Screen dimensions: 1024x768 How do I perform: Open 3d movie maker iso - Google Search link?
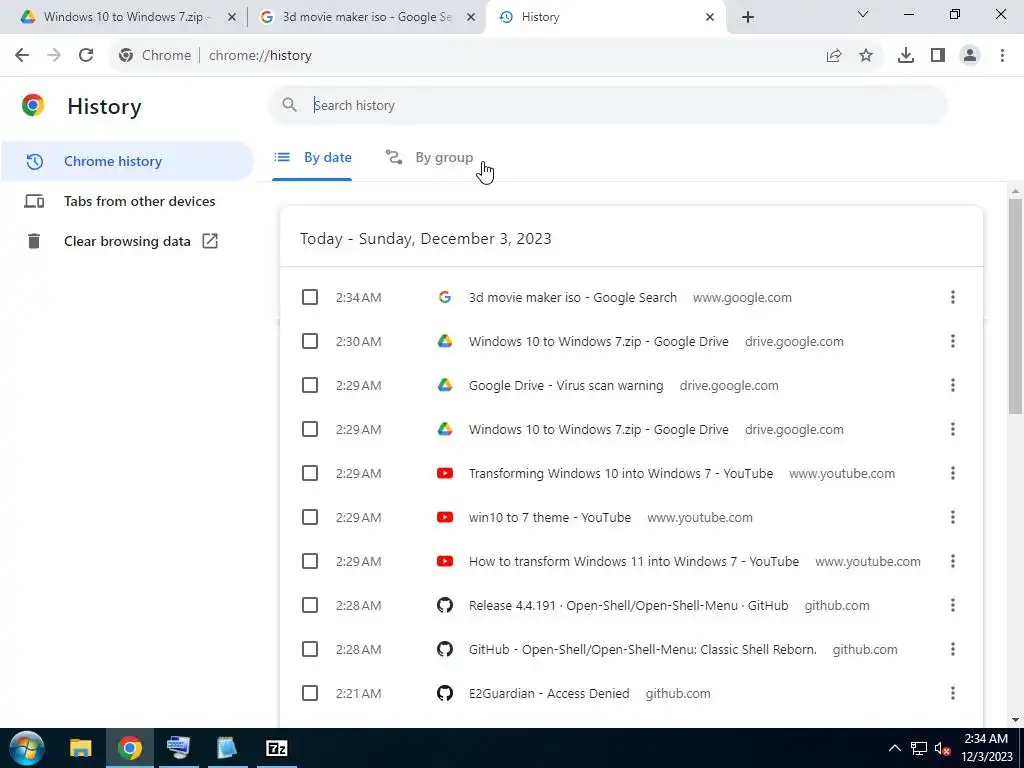pyautogui.click(x=573, y=297)
